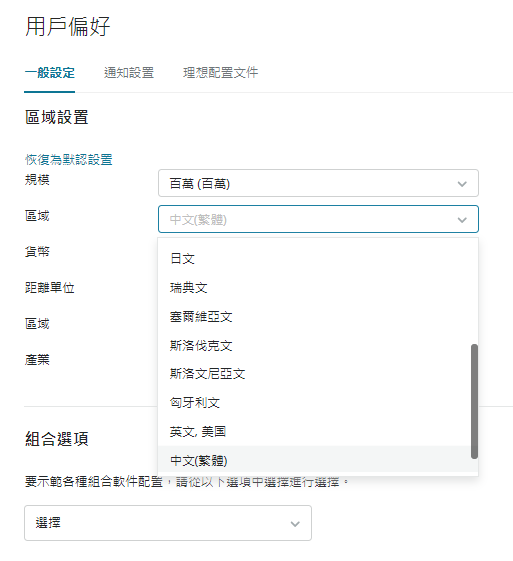Click the 區域設置 section heading

pyautogui.click(x=57, y=117)
